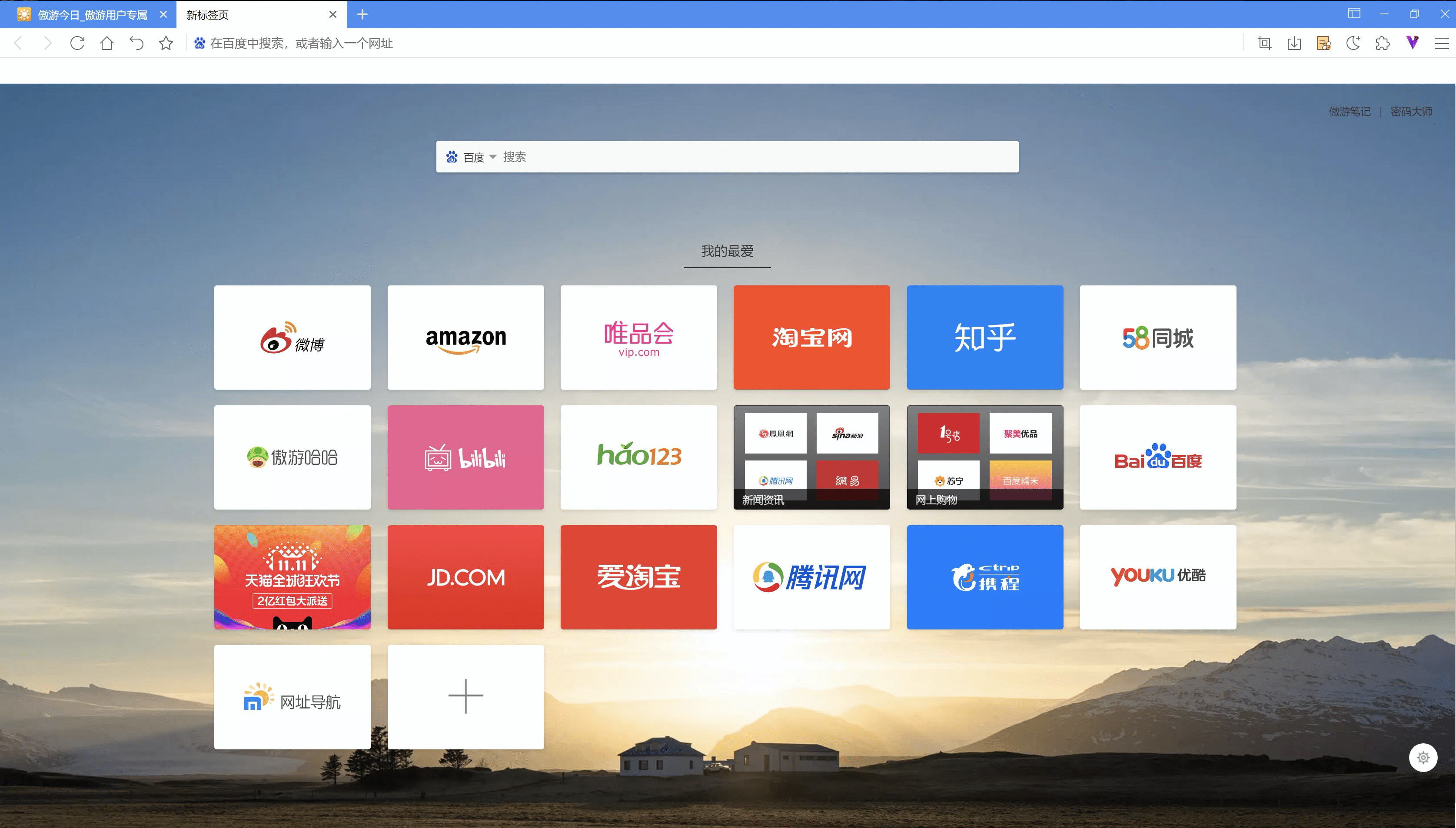This screenshot has width=1456, height=828.
Task: Click 聚美优品 inside shopping folder
Action: (x=1020, y=434)
